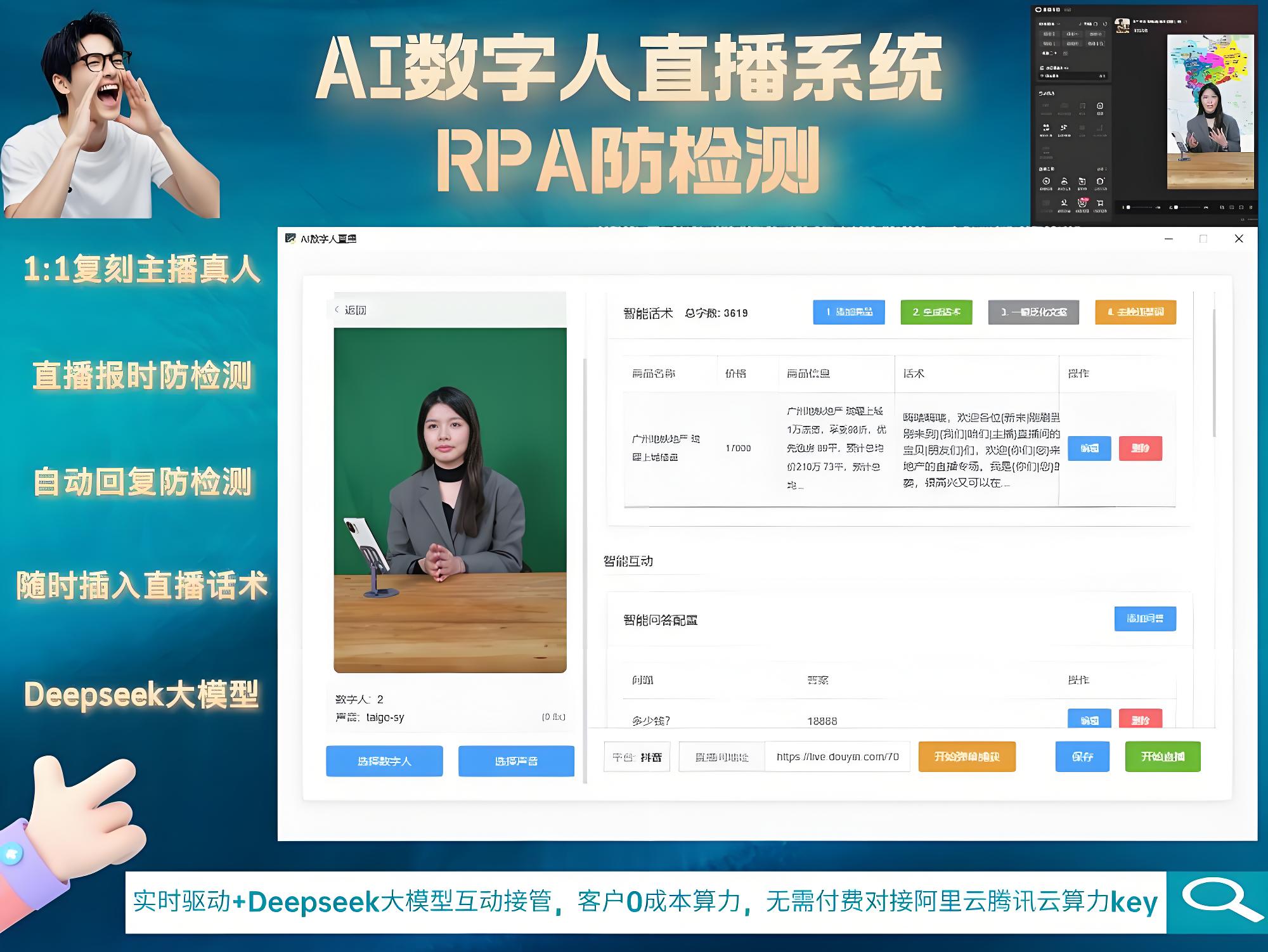Screen dimensions: 1268x952
Task: Click the app logo on the AI数字人直播 title bar
Action: coord(290,238)
